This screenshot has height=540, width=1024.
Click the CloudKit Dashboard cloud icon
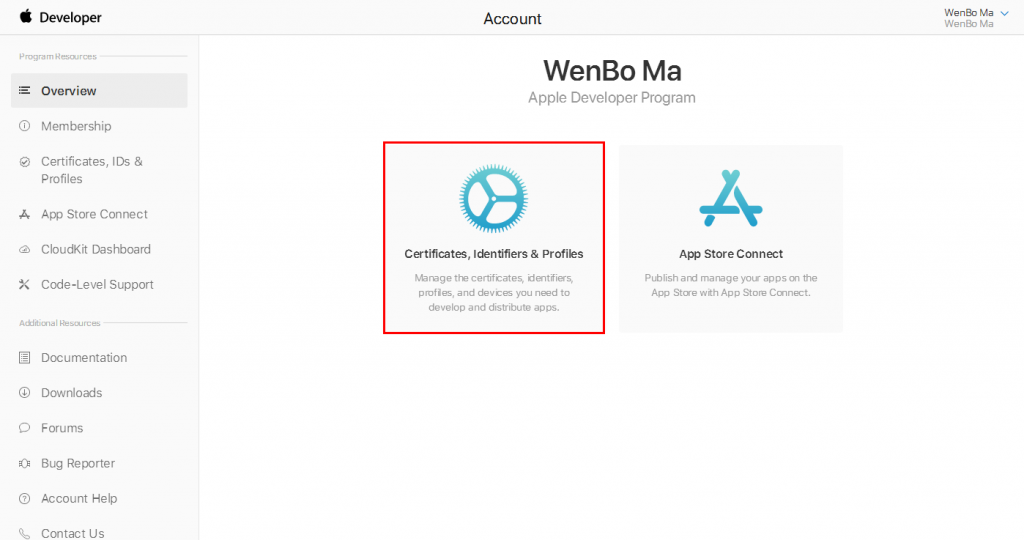click(25, 249)
